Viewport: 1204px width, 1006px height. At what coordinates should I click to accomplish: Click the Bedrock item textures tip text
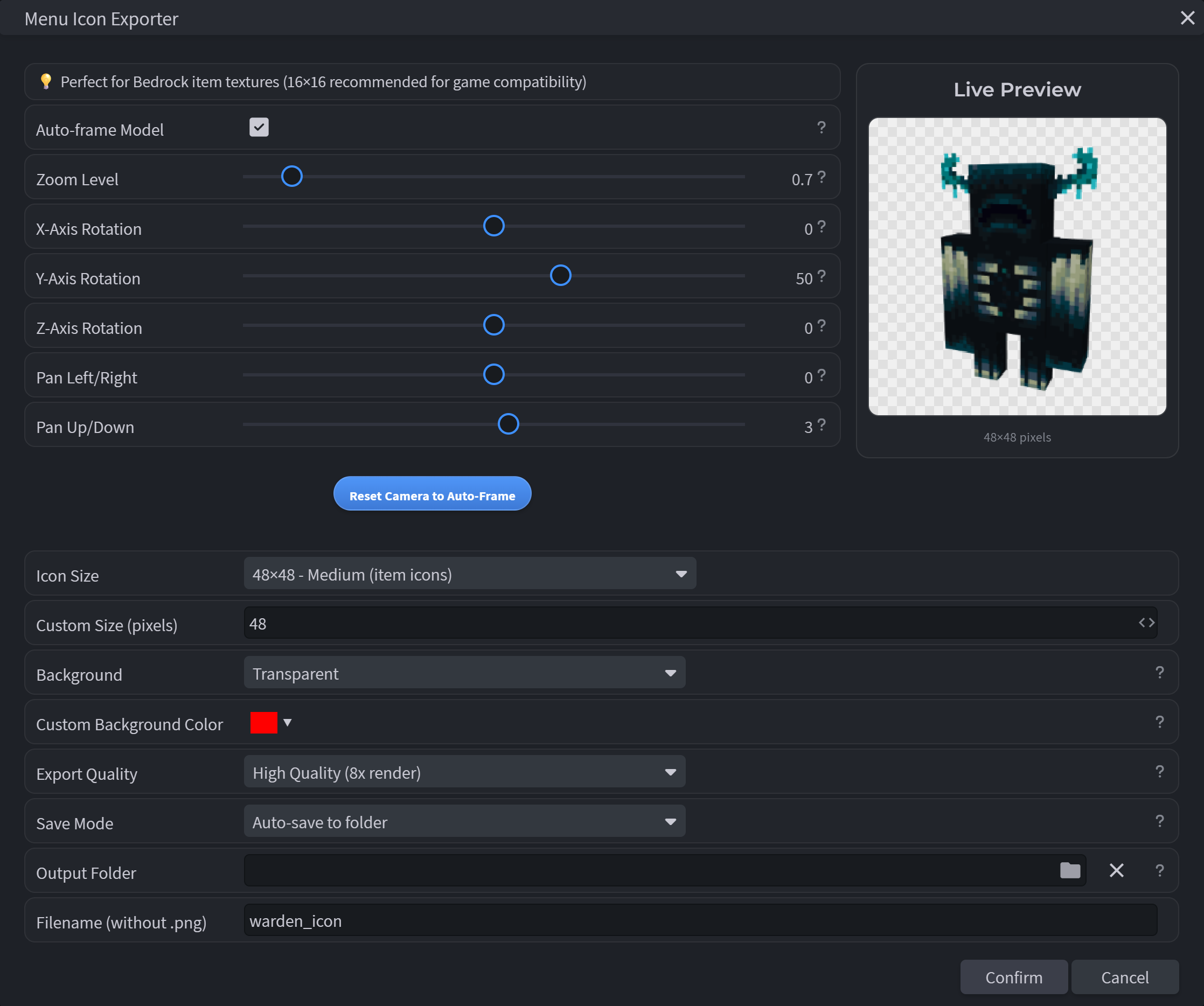[323, 82]
